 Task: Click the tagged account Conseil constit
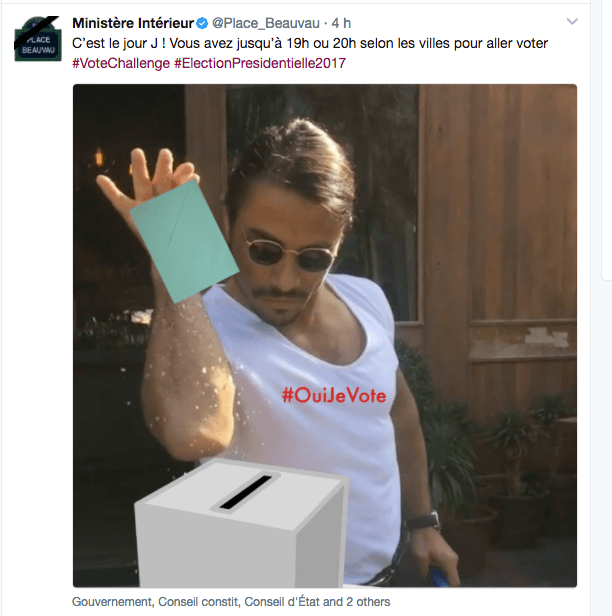coord(198,602)
